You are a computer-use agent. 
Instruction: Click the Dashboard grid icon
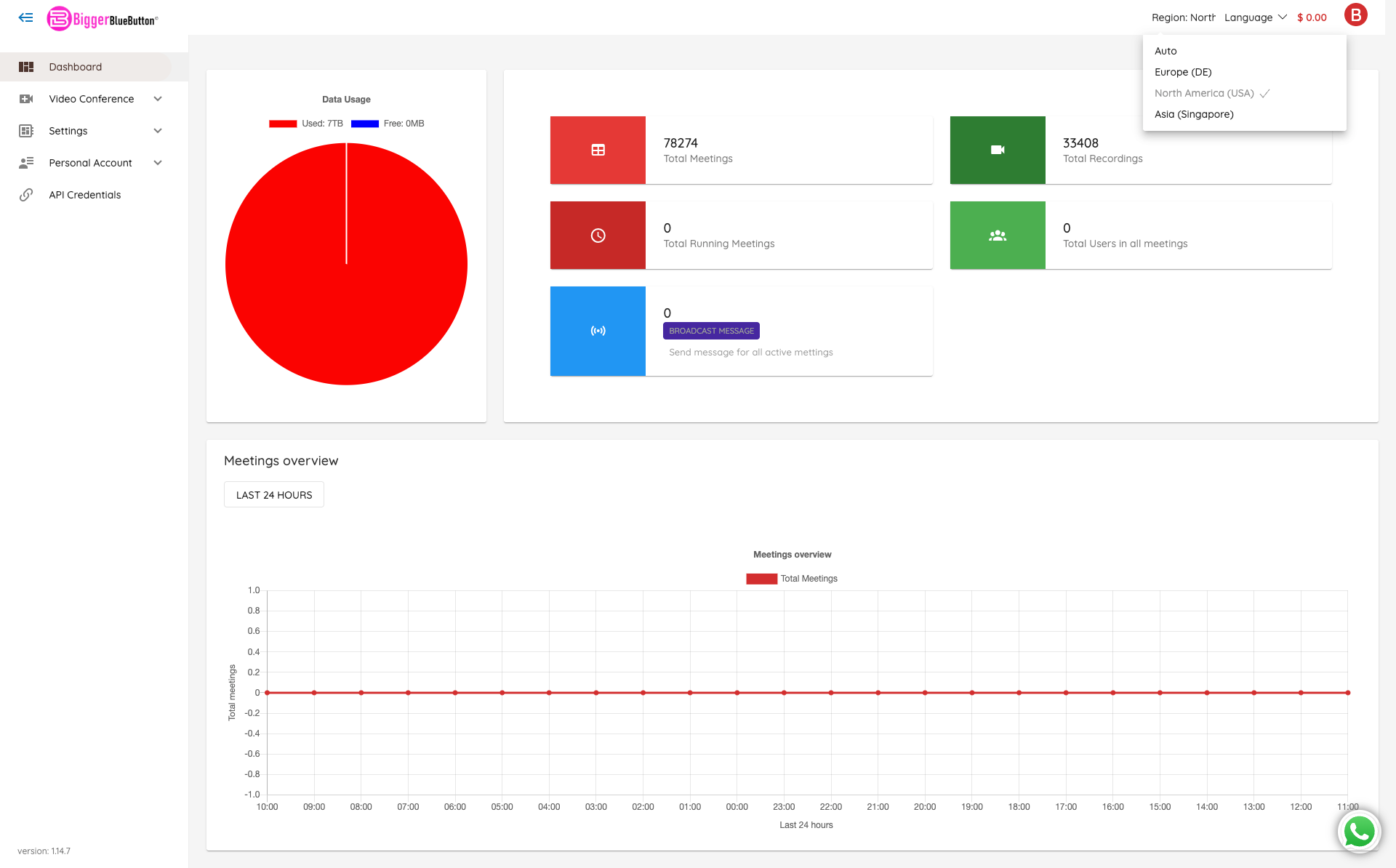[x=26, y=67]
